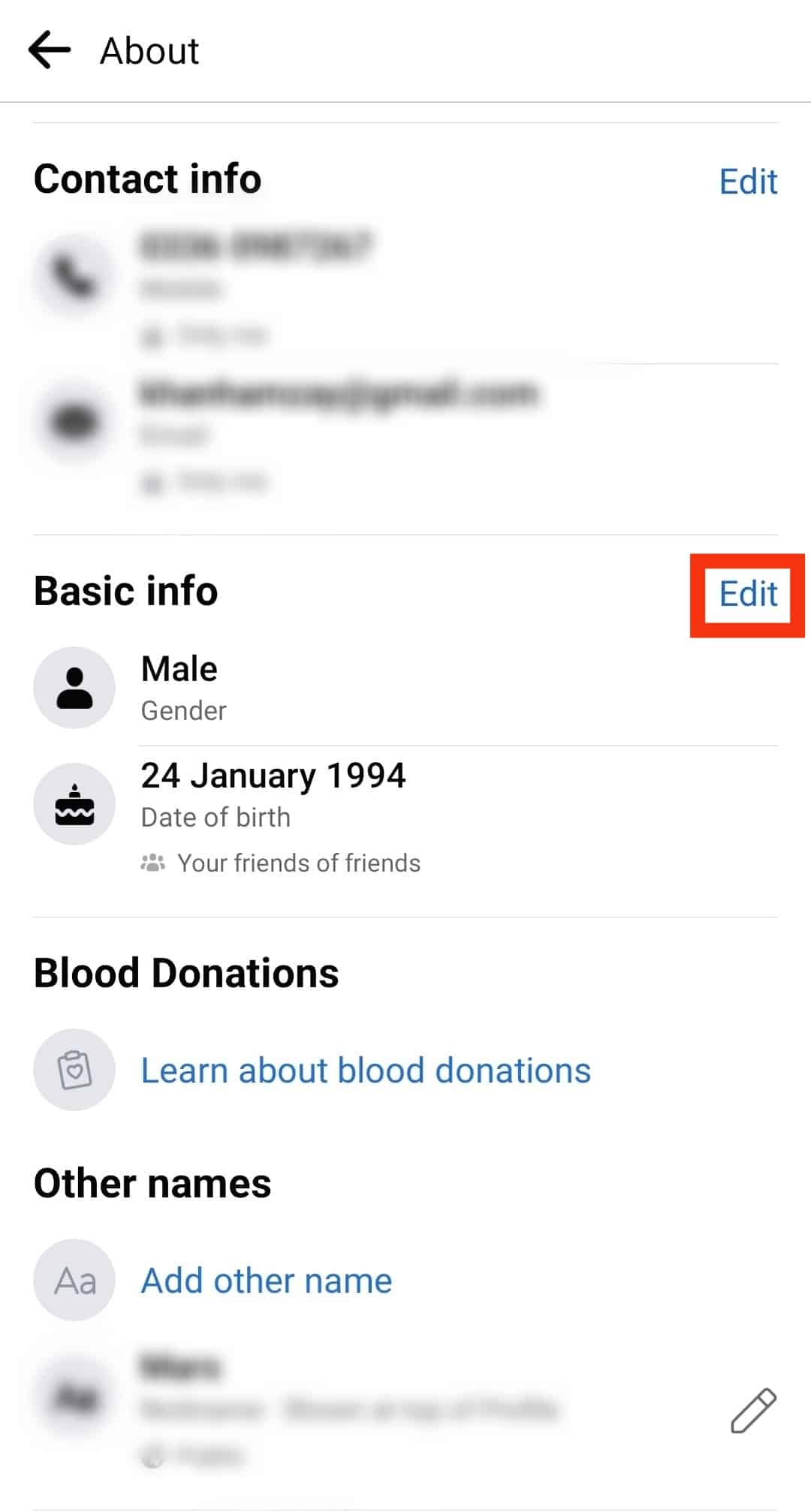Viewport: 811px width, 1512px height.
Task: Tap Your friends of friends audience label
Action: (299, 863)
